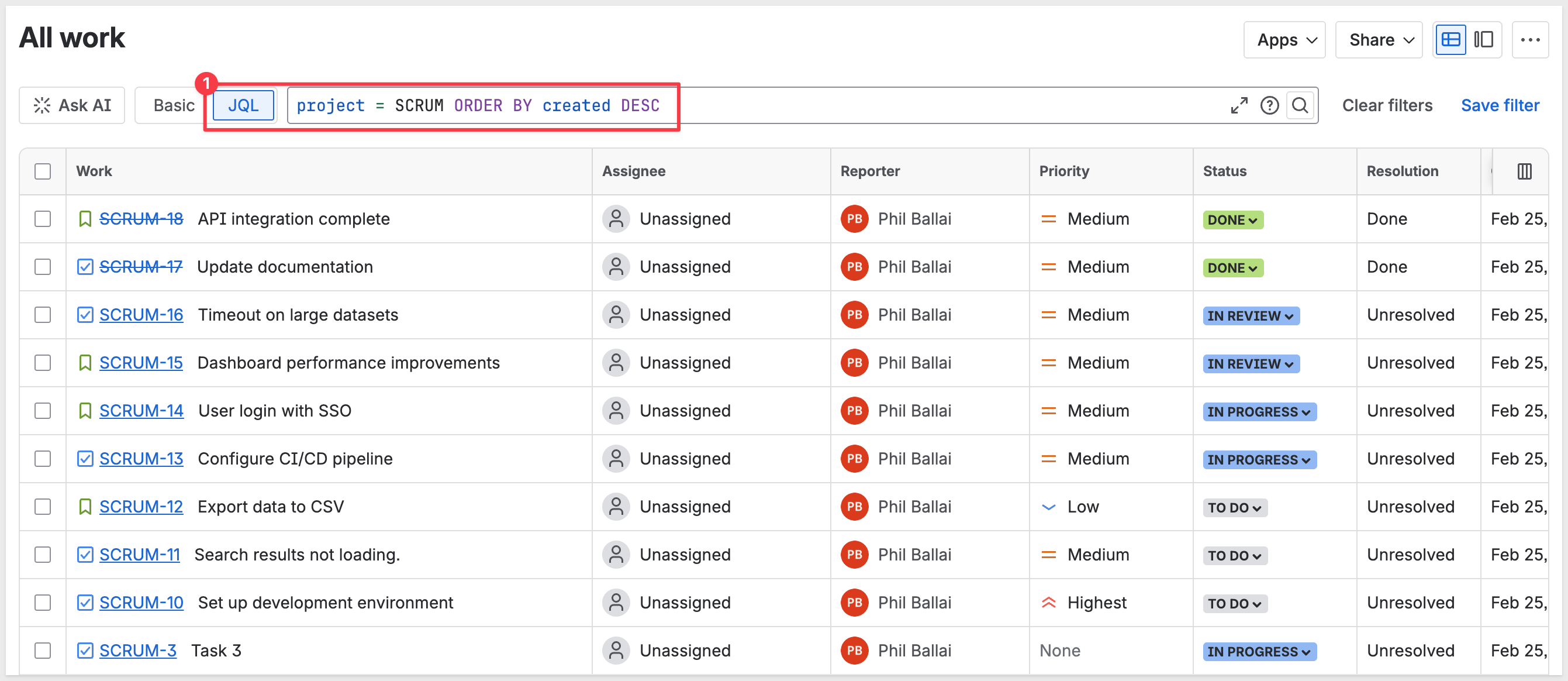Click the search magnifier icon in JQL bar

(x=1300, y=105)
